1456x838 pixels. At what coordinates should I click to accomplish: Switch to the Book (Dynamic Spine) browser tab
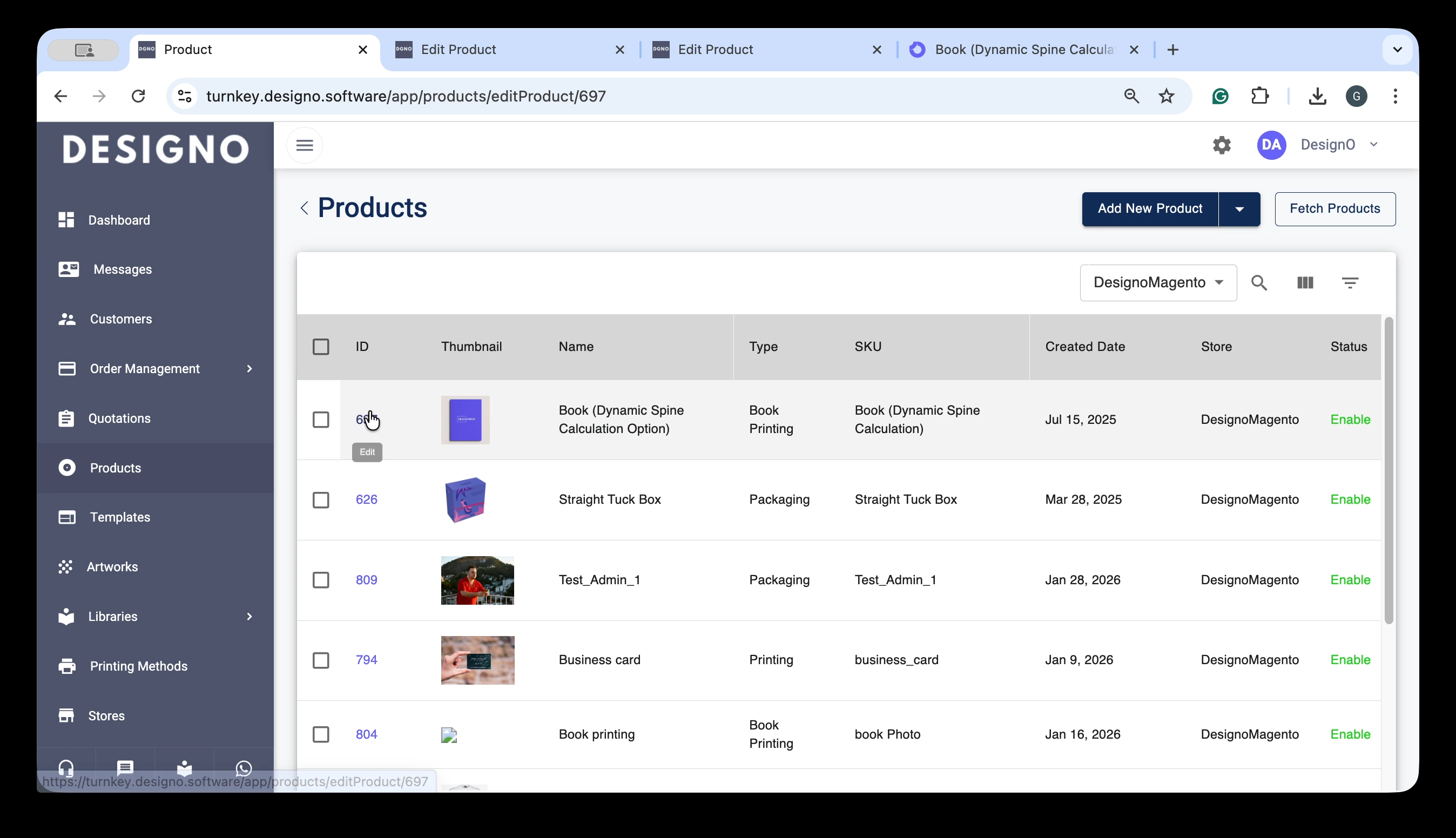[x=1023, y=50]
